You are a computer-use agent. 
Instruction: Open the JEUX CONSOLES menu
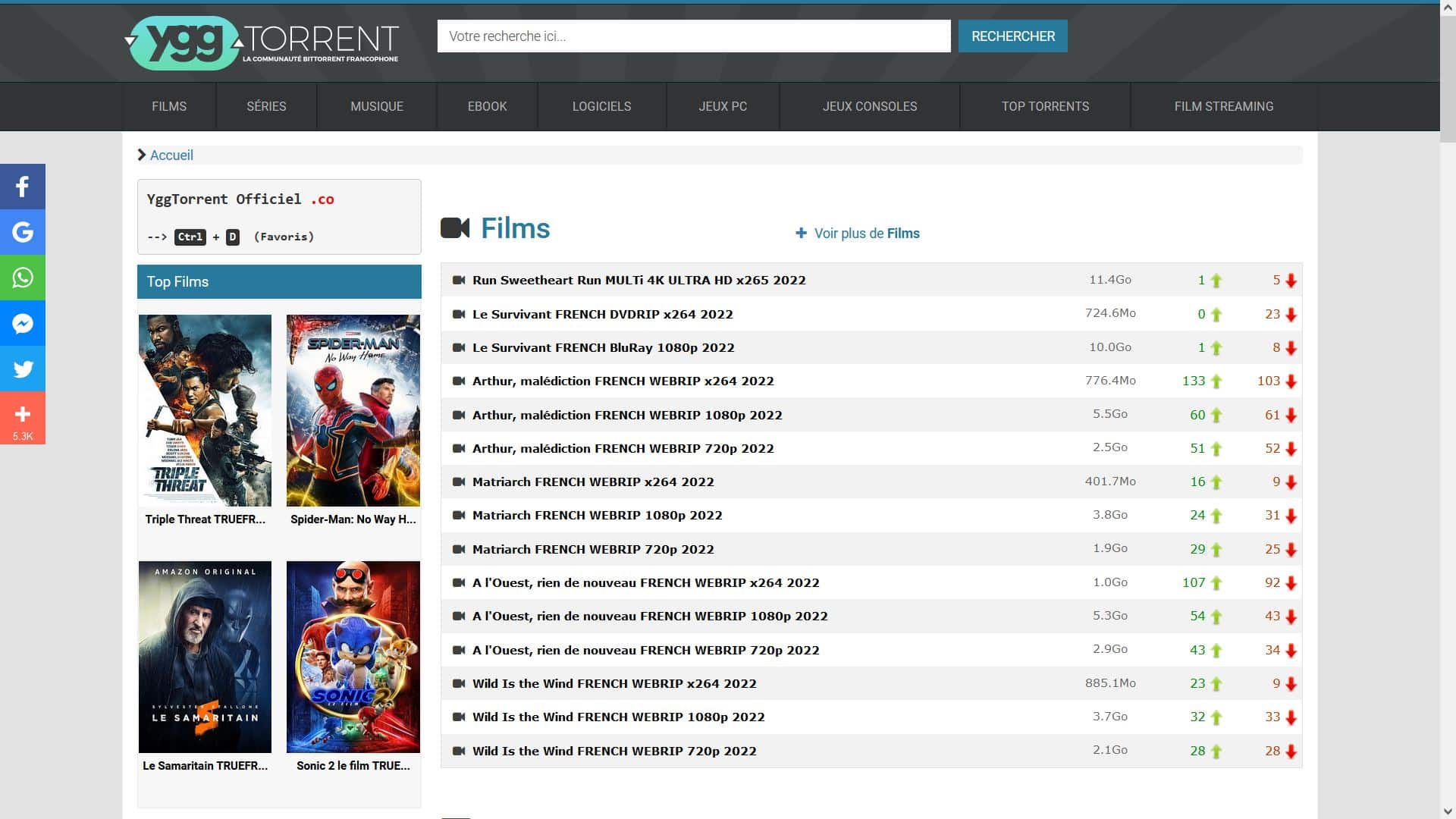(870, 106)
